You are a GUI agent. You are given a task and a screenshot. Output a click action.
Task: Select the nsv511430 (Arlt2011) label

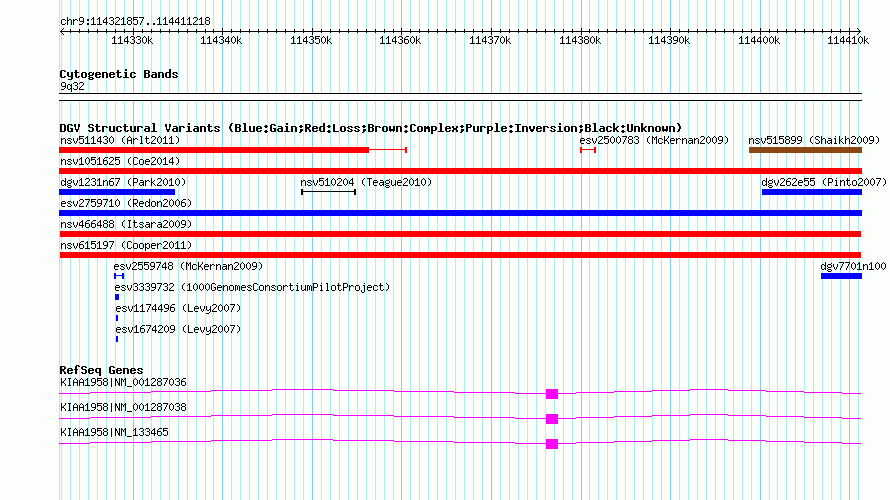tap(120, 140)
